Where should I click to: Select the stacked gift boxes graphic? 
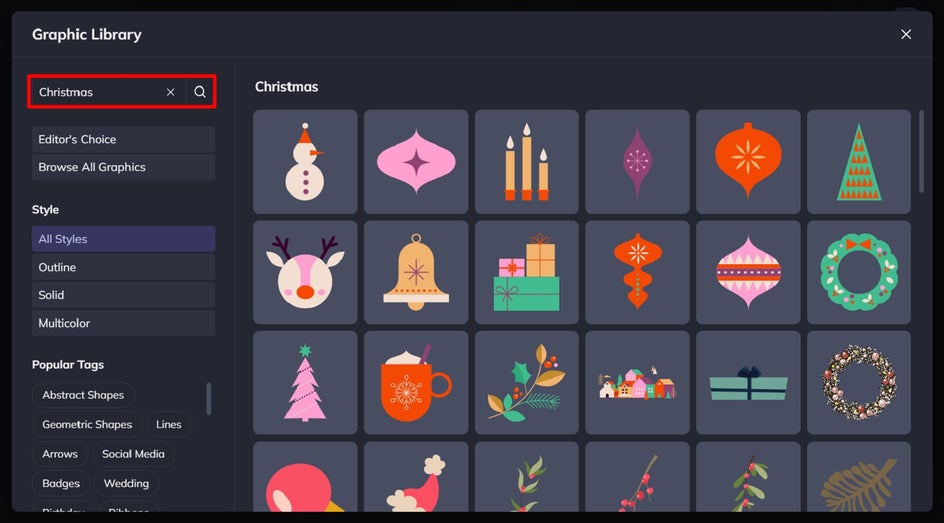[x=527, y=272]
